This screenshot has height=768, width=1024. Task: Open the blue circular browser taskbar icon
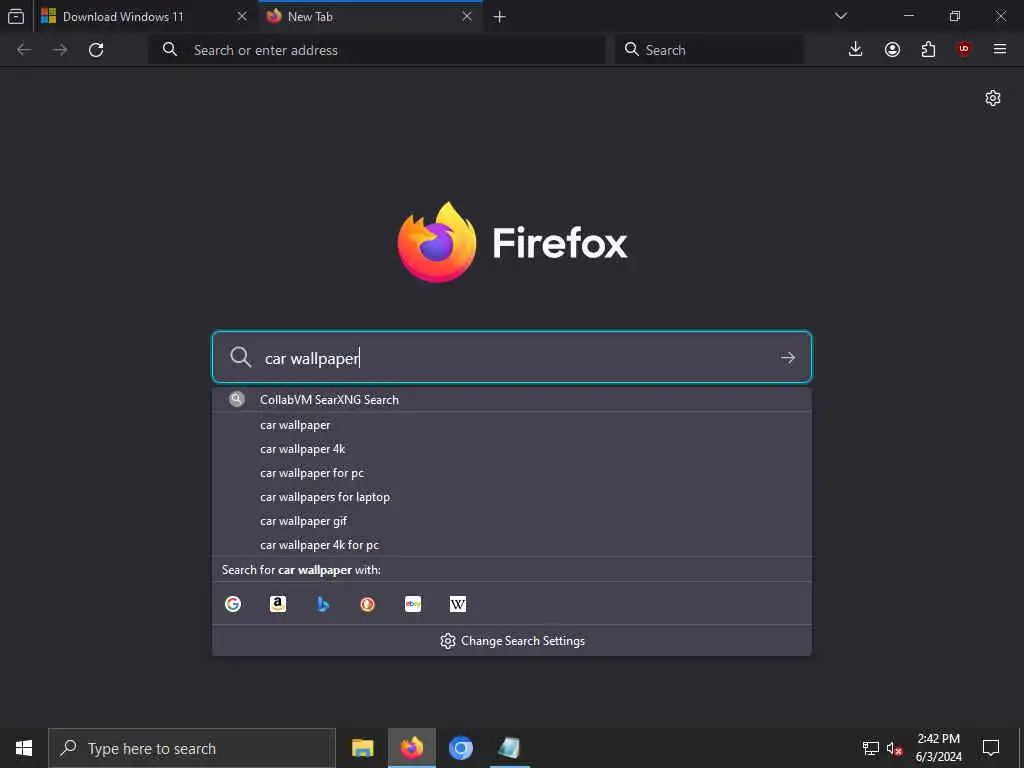tap(460, 748)
